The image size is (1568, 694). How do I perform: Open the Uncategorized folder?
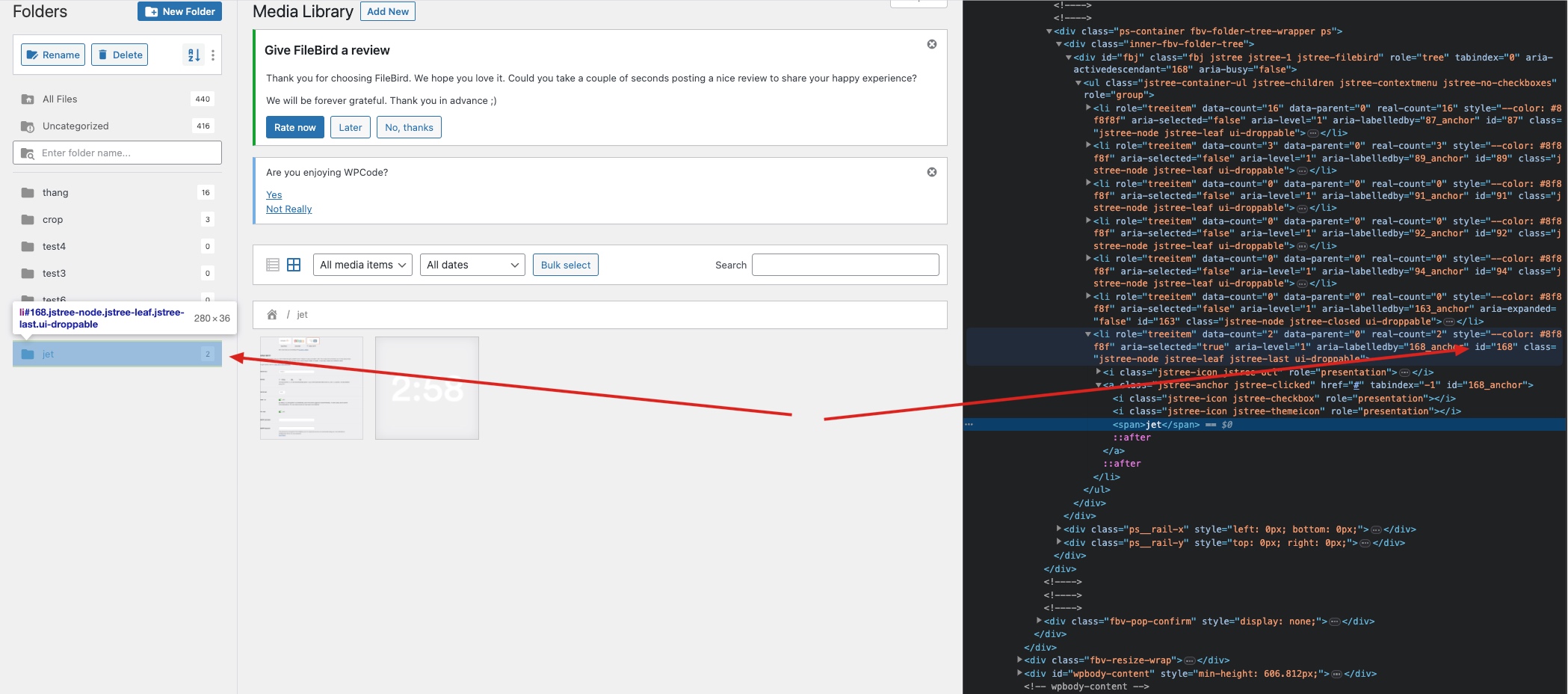point(75,126)
